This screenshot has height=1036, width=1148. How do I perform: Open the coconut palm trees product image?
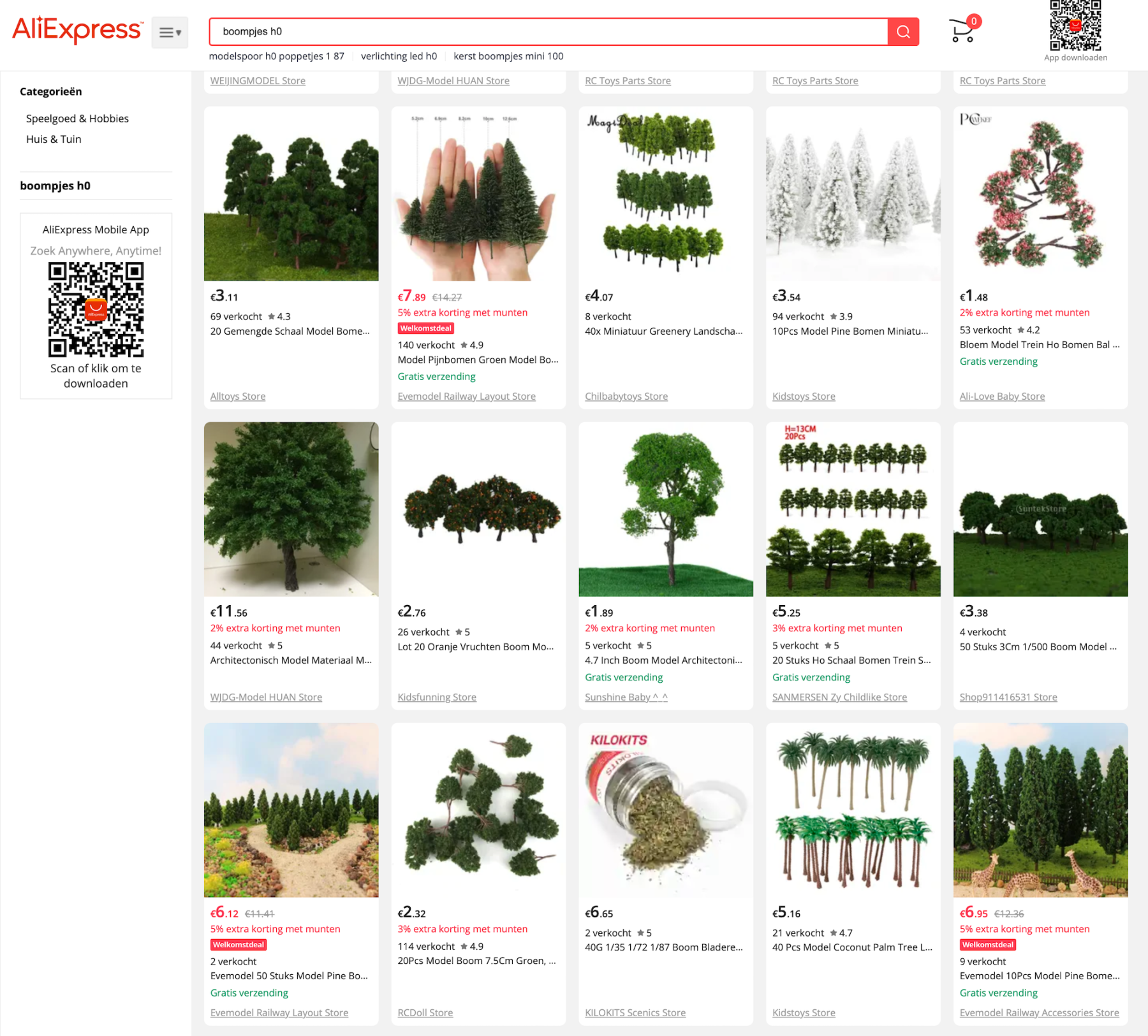coord(853,810)
